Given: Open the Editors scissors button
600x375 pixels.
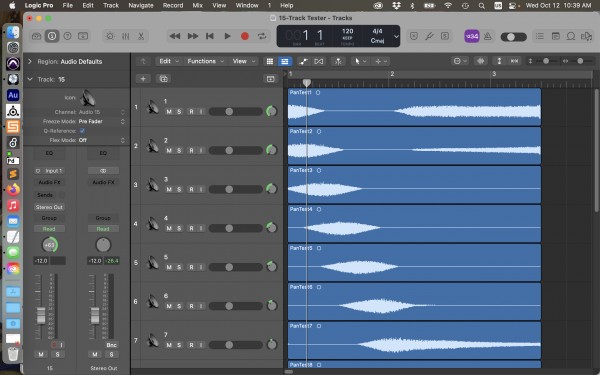Looking at the screenshot, I should [x=141, y=36].
